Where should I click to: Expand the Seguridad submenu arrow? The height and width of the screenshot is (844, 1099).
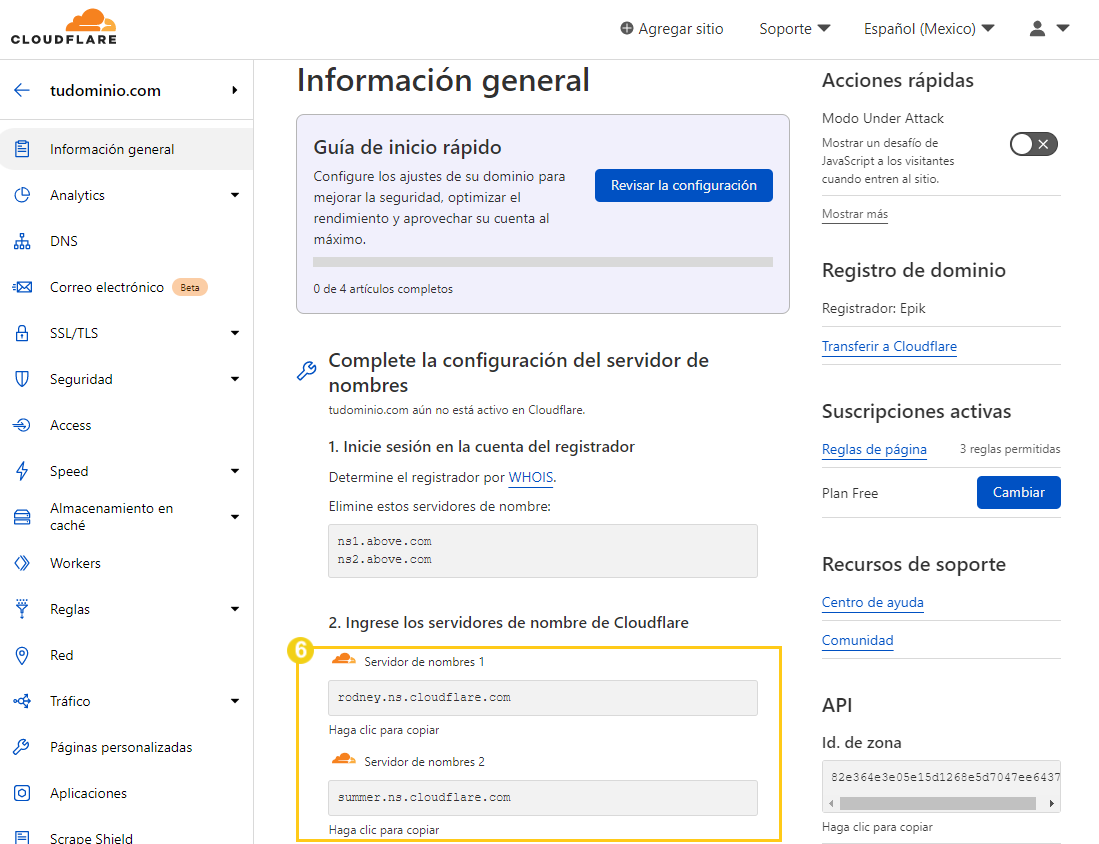(235, 379)
